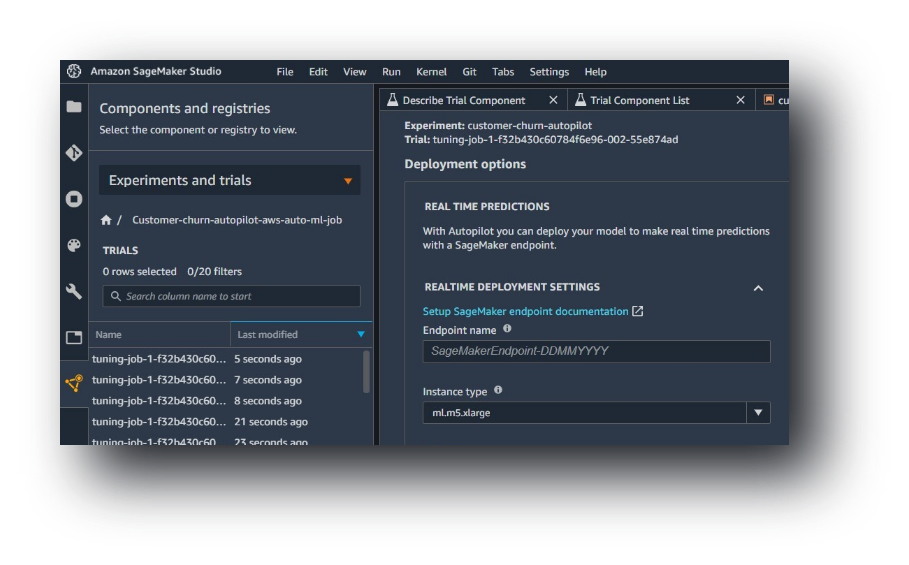Click the Search column name filter field
This screenshot has height=565, width=909.
(x=231, y=296)
